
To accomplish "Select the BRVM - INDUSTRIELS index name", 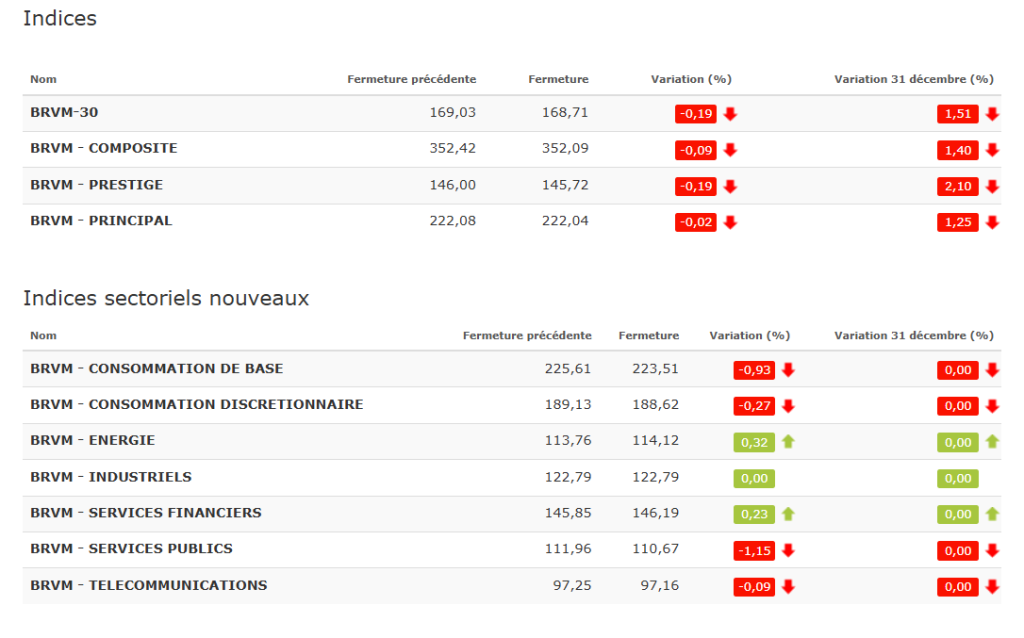I will tap(110, 477).
